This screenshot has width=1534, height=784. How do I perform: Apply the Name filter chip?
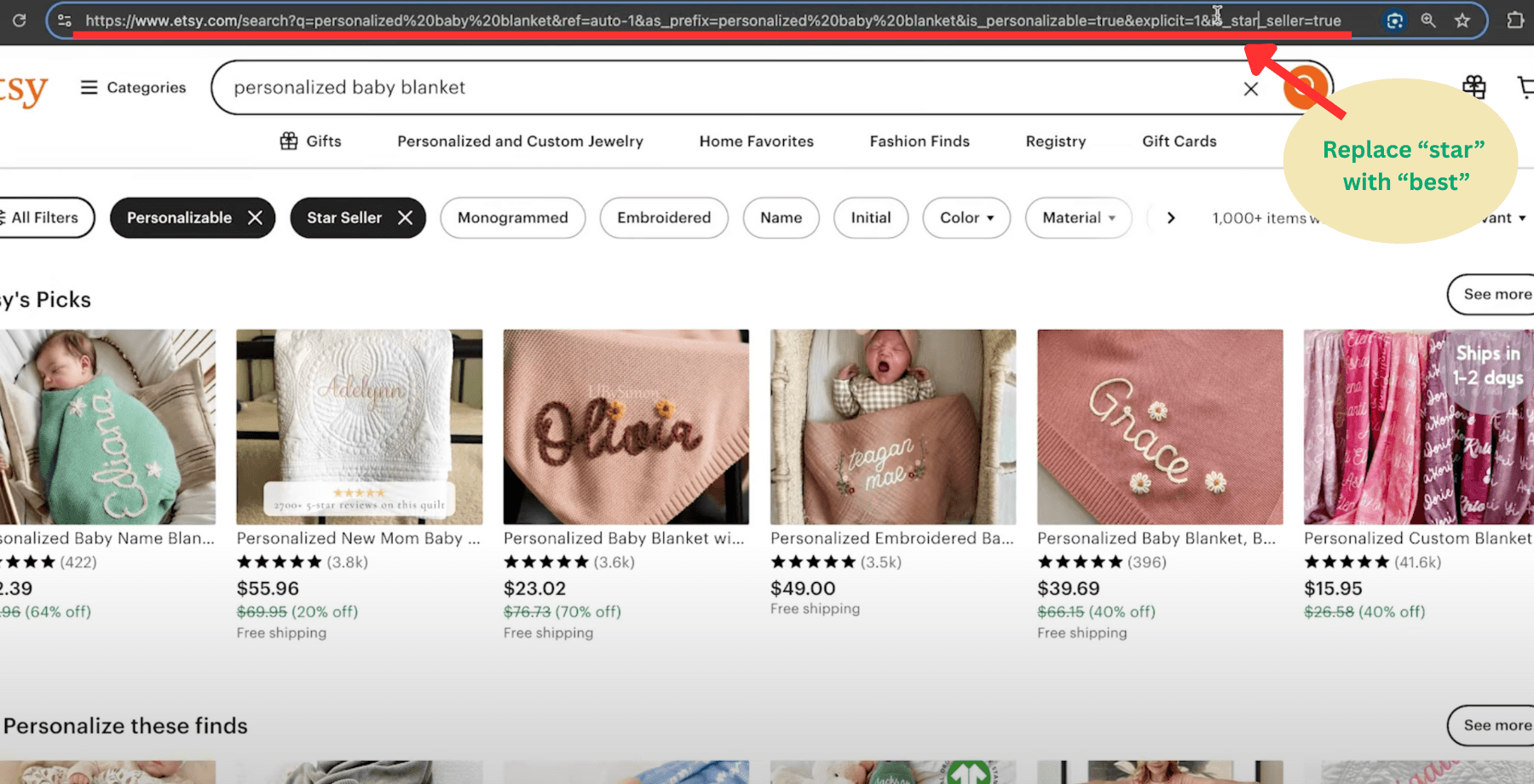pyautogui.click(x=781, y=218)
